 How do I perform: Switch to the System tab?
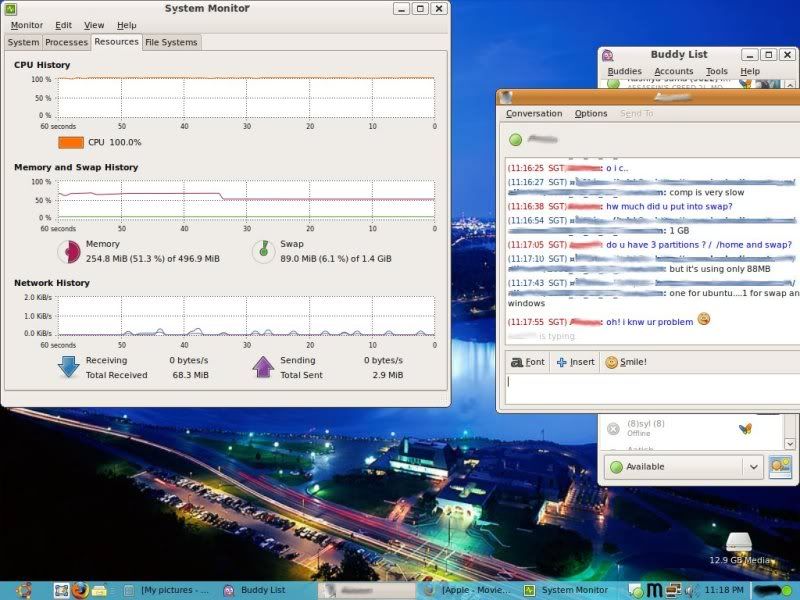coord(23,42)
